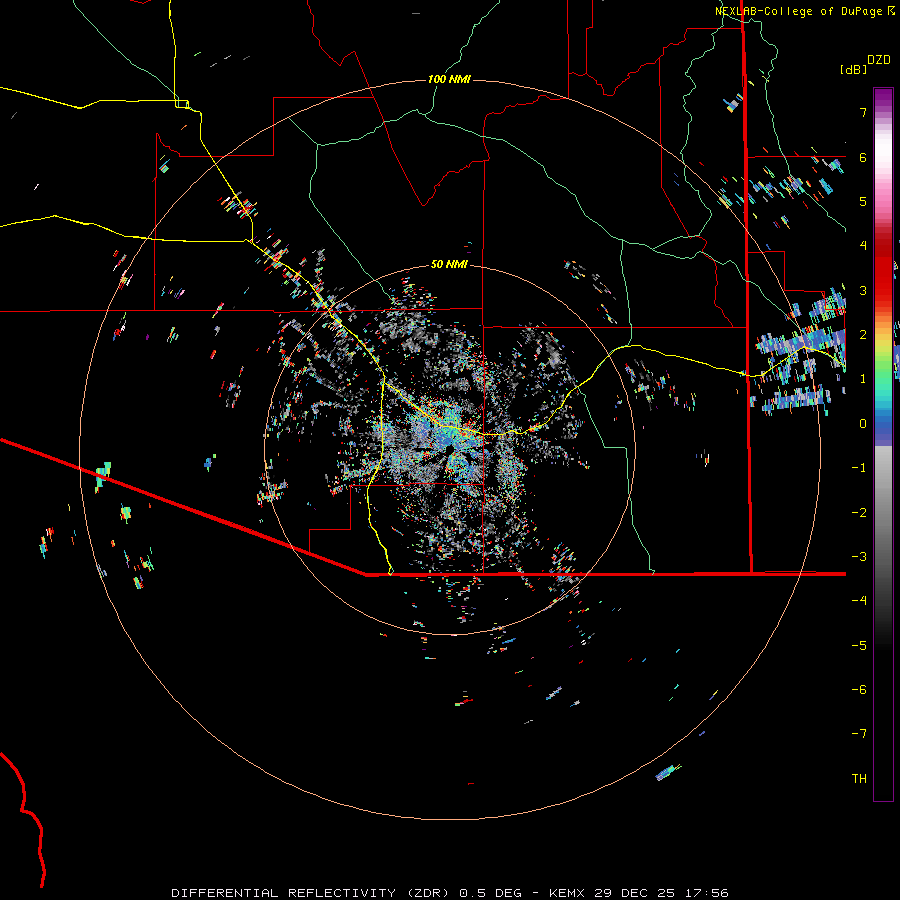Click the 6 dB label on scale
Viewport: 900px width, 900px height.
[x=863, y=157]
